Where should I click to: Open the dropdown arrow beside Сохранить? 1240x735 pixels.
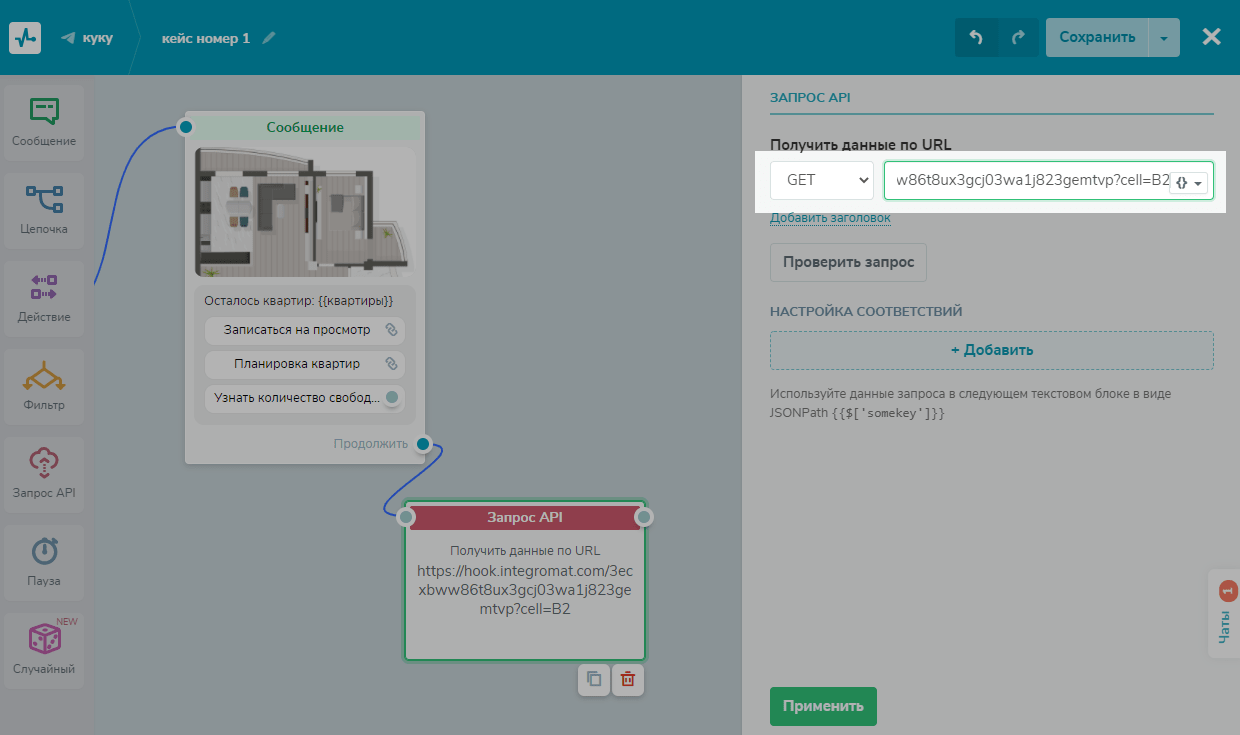point(1164,38)
